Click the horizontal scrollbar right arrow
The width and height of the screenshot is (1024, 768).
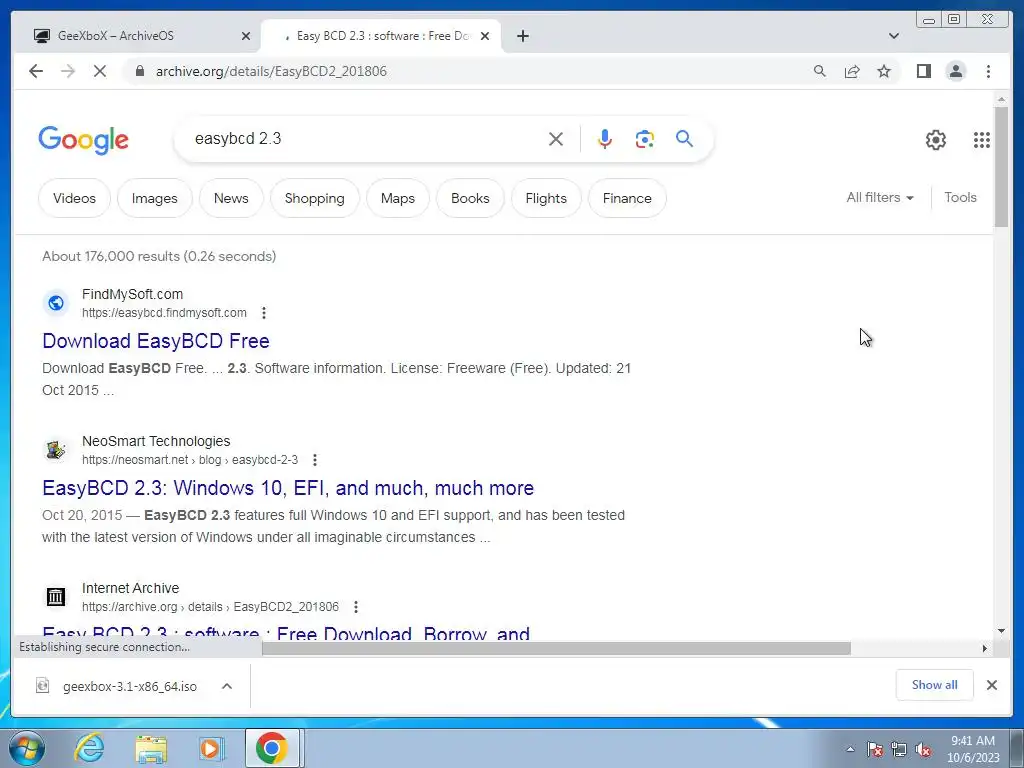(985, 648)
